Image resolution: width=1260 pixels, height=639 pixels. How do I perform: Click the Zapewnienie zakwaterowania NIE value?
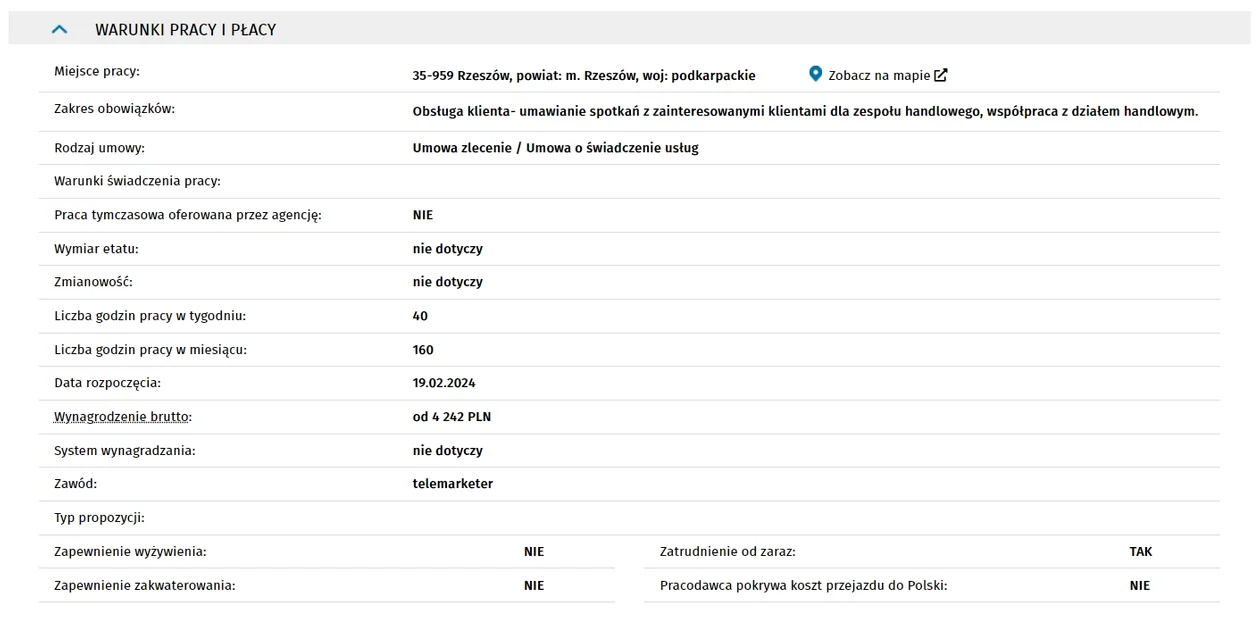(534, 585)
